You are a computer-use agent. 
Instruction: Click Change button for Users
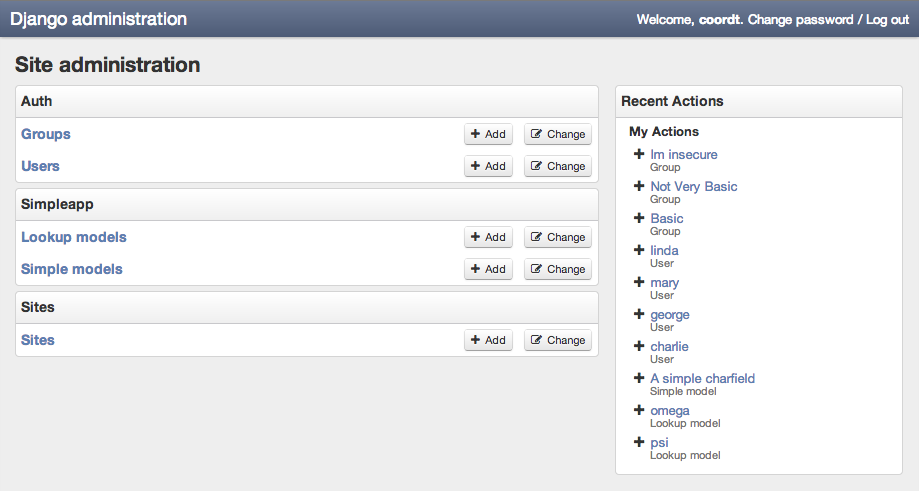click(558, 166)
